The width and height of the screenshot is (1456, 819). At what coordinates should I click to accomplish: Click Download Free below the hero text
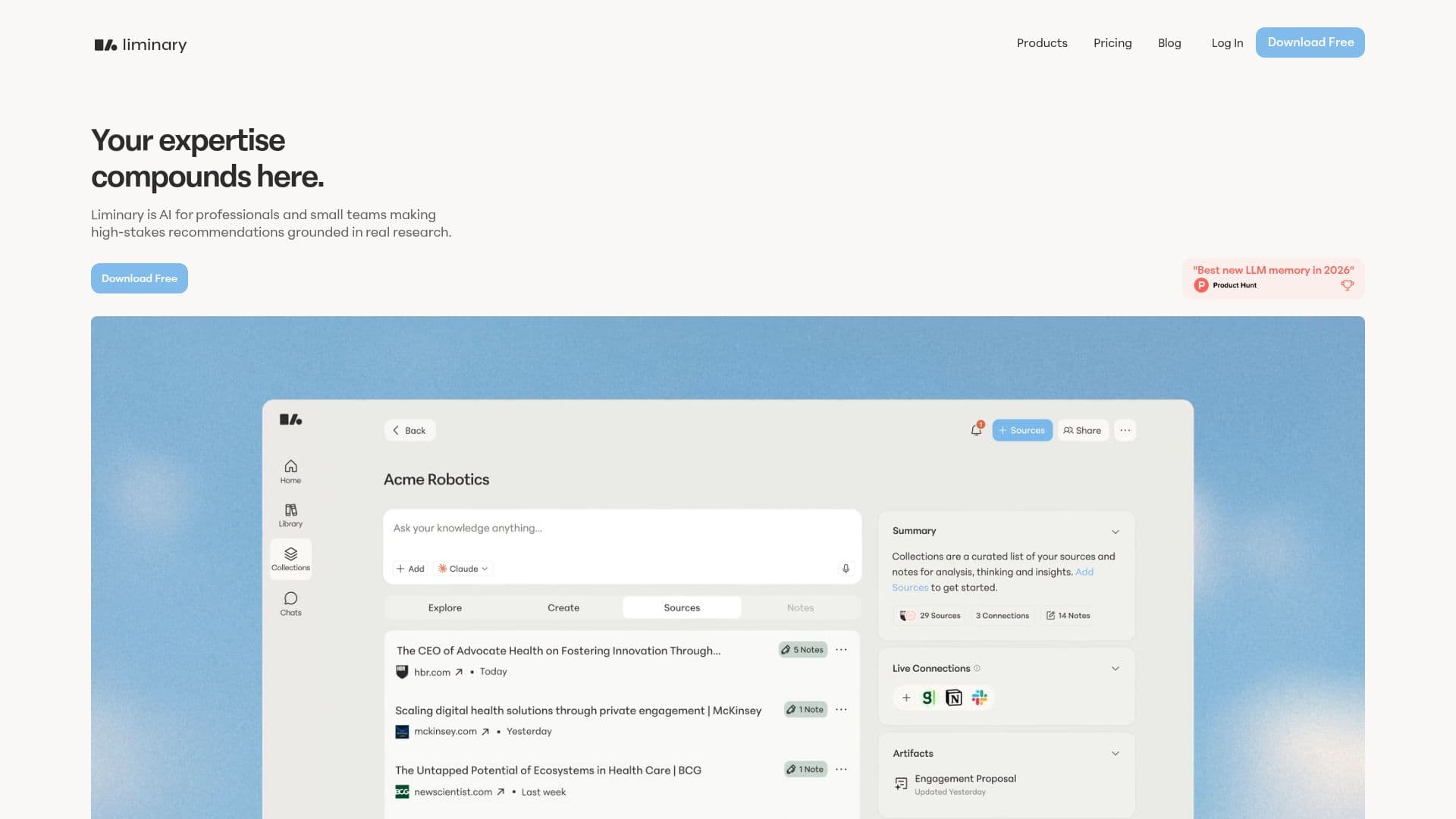point(140,278)
